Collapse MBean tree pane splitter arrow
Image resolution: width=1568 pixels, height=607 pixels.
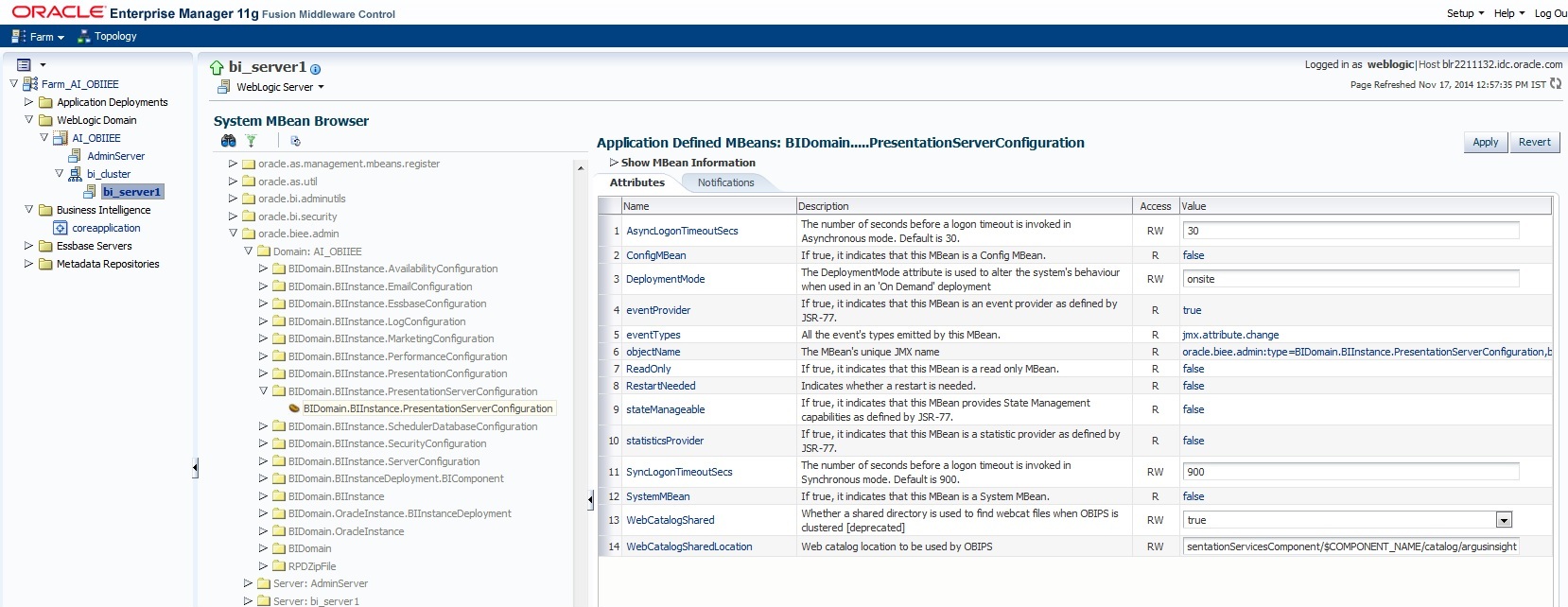590,499
